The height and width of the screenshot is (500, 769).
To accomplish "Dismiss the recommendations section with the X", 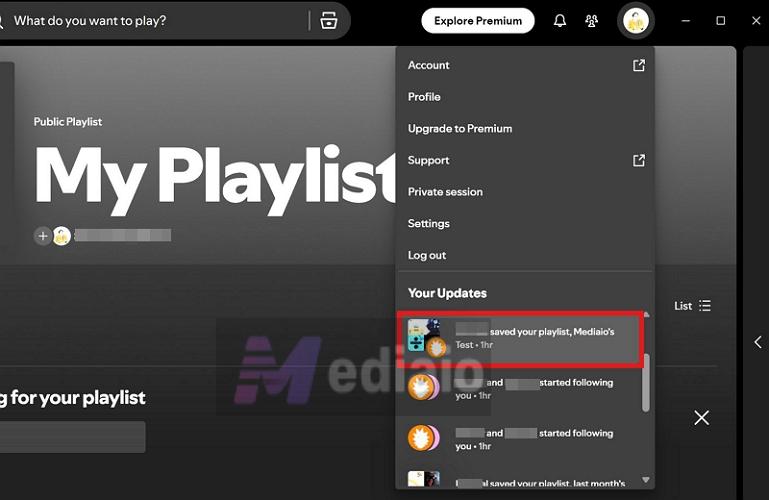I will (701, 418).
